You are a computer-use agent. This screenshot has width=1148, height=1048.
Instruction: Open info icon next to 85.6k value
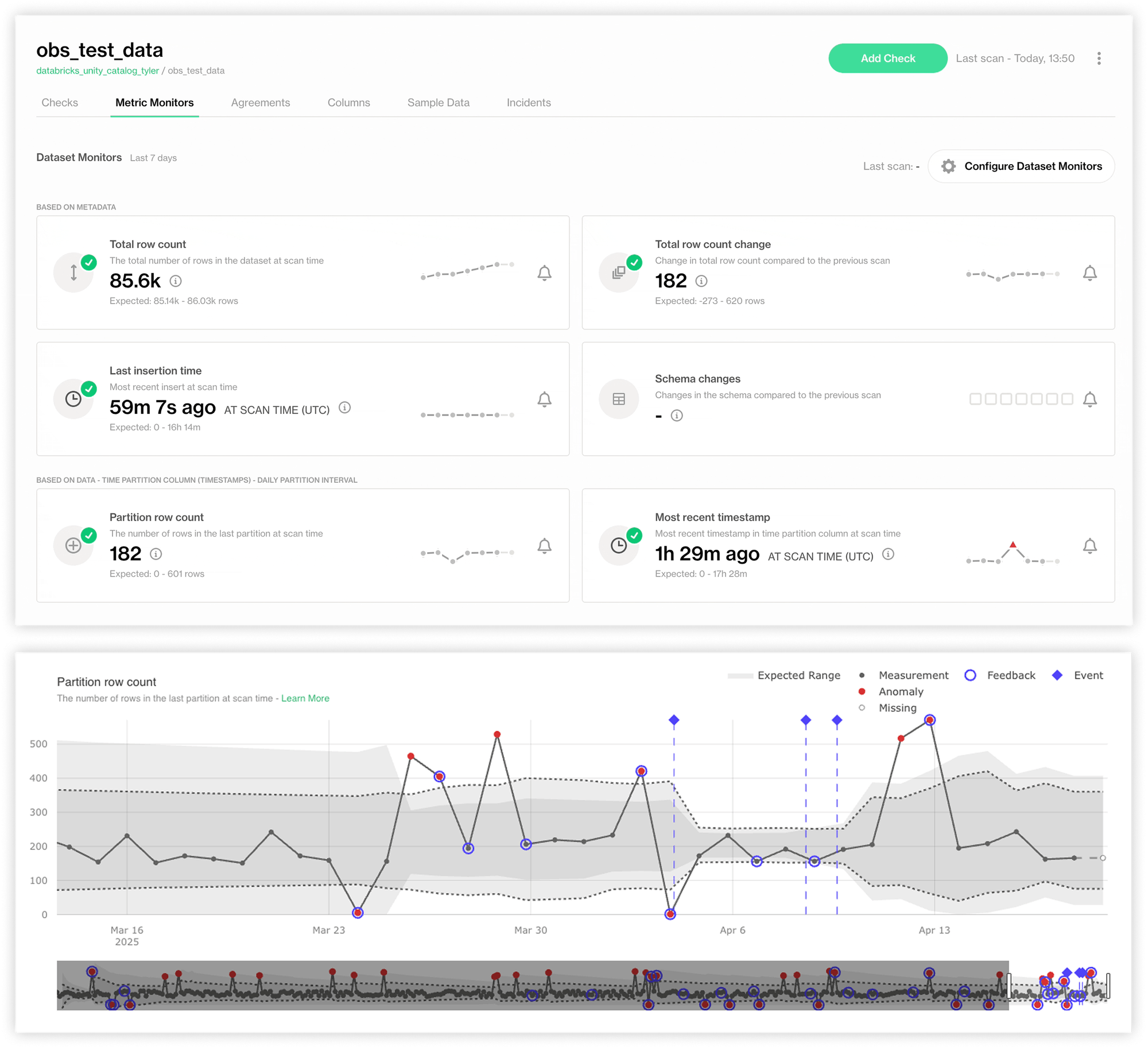click(x=176, y=281)
